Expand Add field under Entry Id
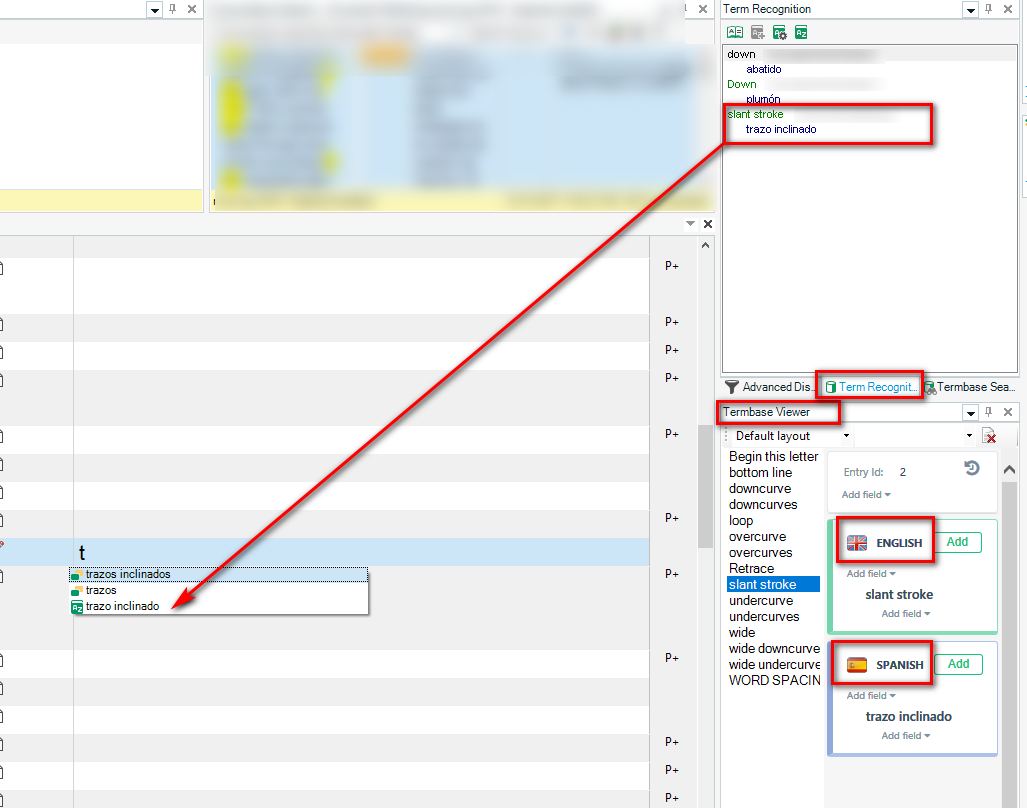 pyautogui.click(x=866, y=495)
